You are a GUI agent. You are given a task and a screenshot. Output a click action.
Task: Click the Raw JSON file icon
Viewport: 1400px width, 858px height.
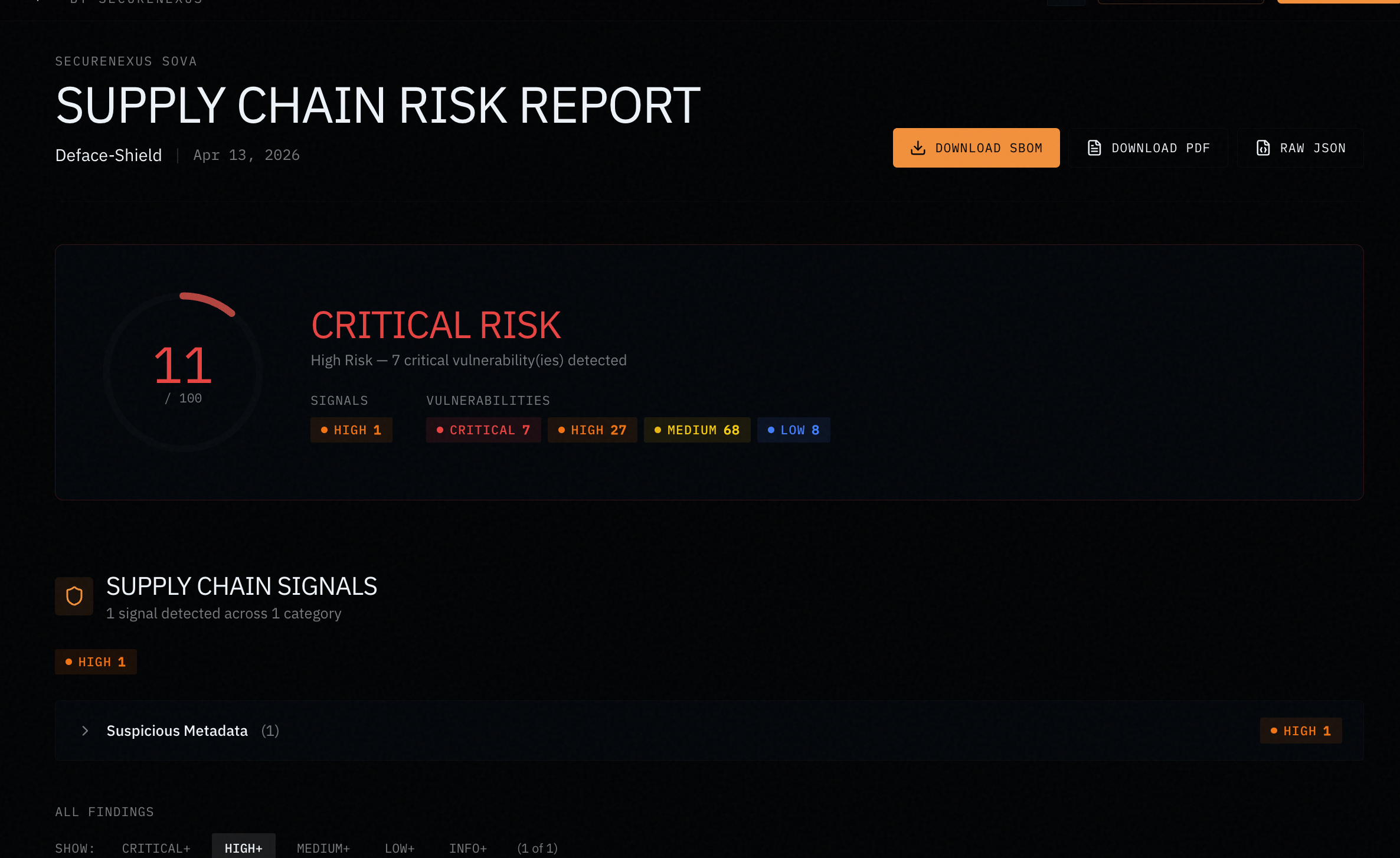click(x=1262, y=148)
